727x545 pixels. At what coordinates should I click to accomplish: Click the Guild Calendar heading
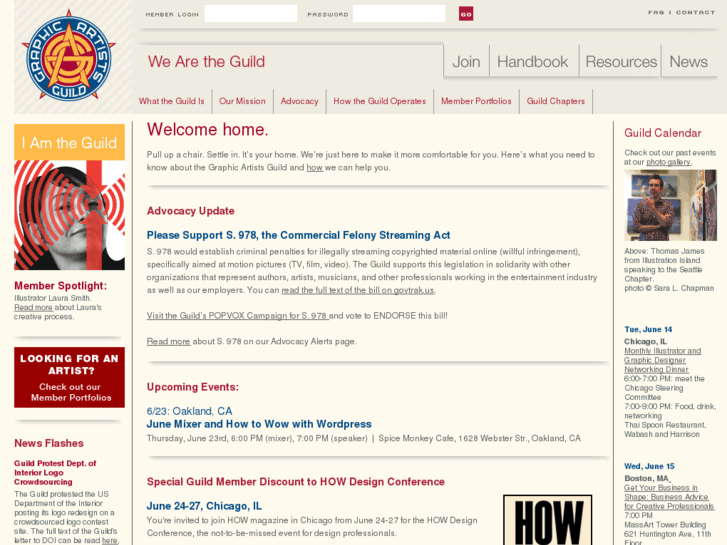663,133
